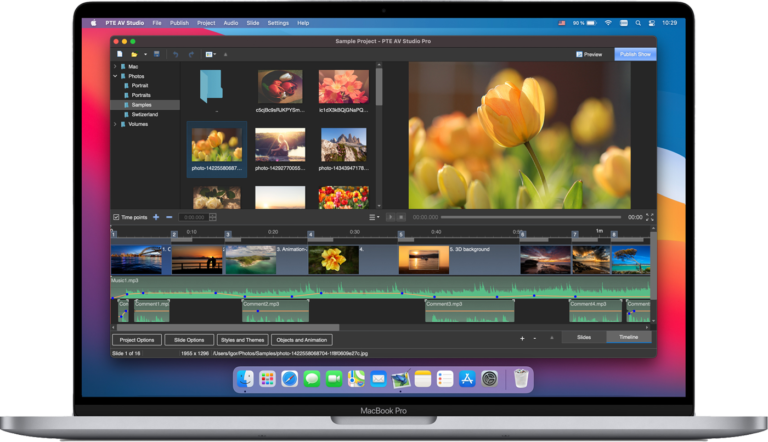Open PTE AV Studio Dock icon
Viewport: 768px width, 442px height.
[x=401, y=380]
